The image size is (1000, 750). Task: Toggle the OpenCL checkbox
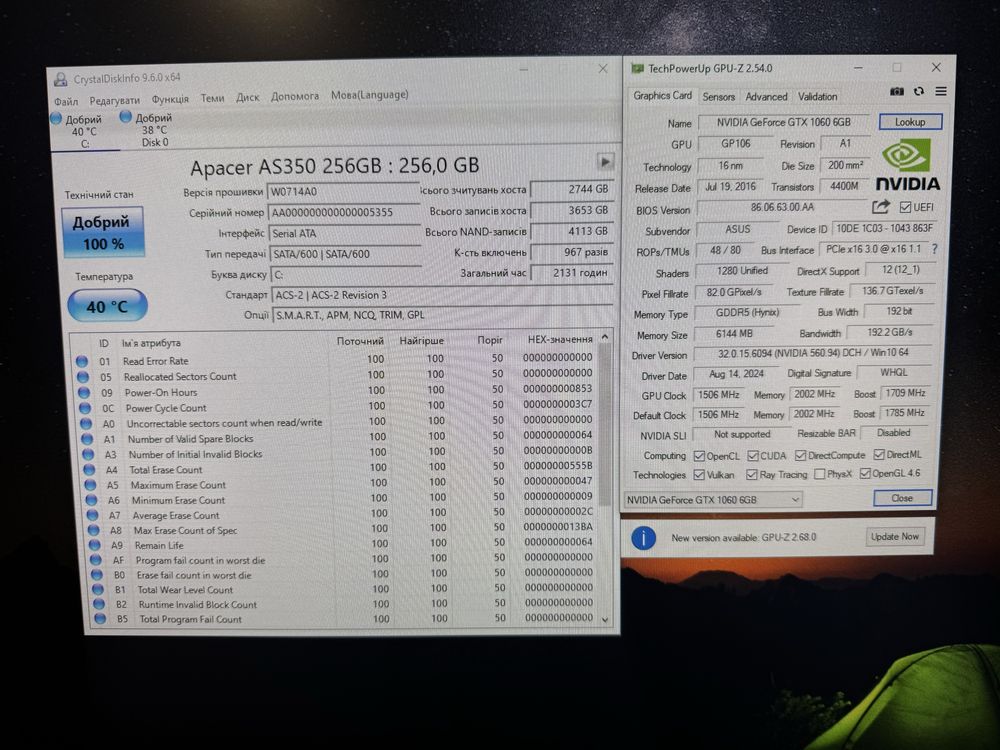click(699, 456)
